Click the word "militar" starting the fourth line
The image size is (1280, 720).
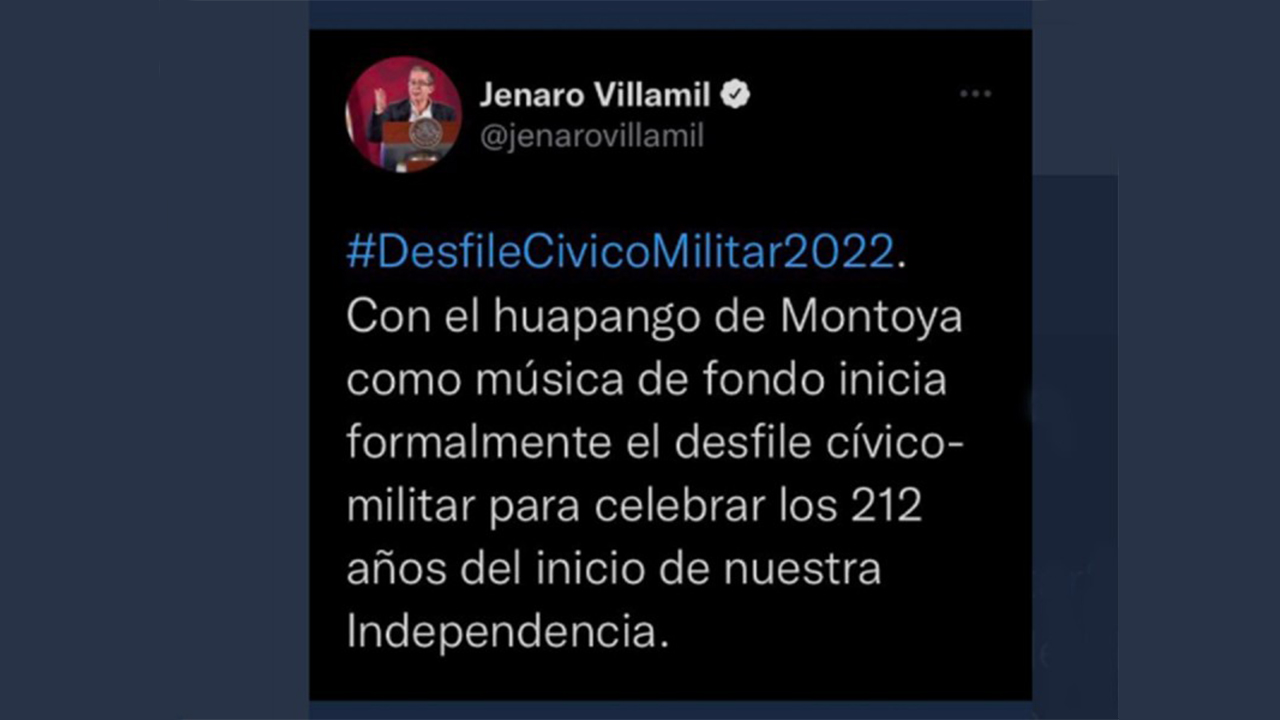410,506
